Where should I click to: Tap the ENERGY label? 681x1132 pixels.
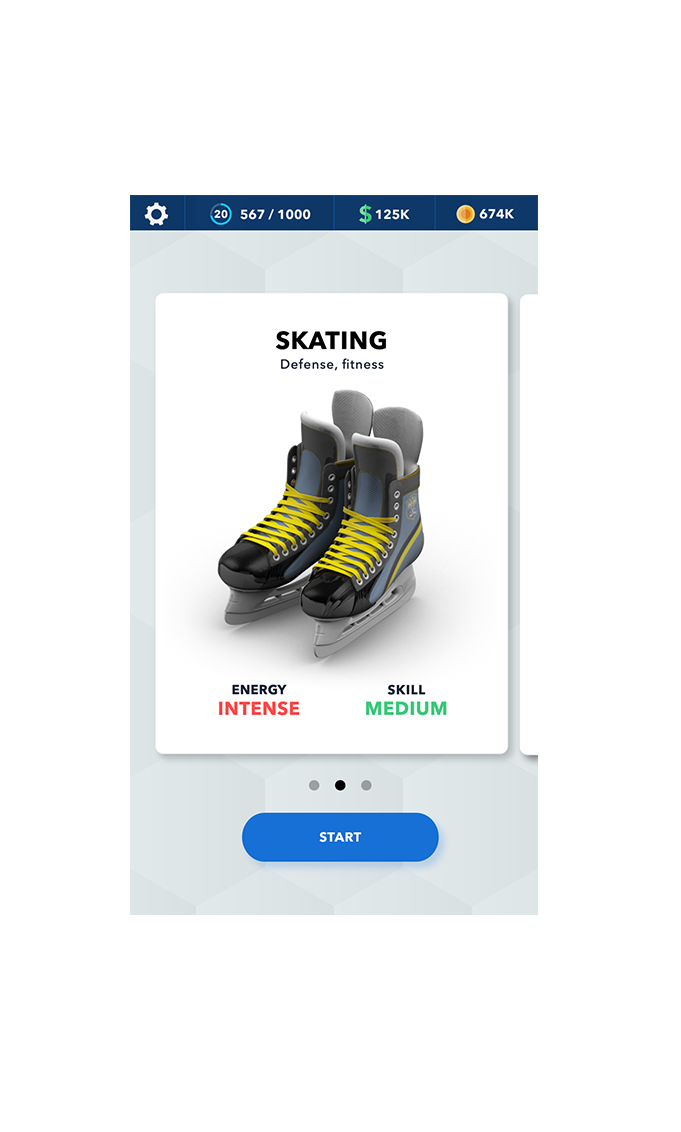pyautogui.click(x=259, y=689)
